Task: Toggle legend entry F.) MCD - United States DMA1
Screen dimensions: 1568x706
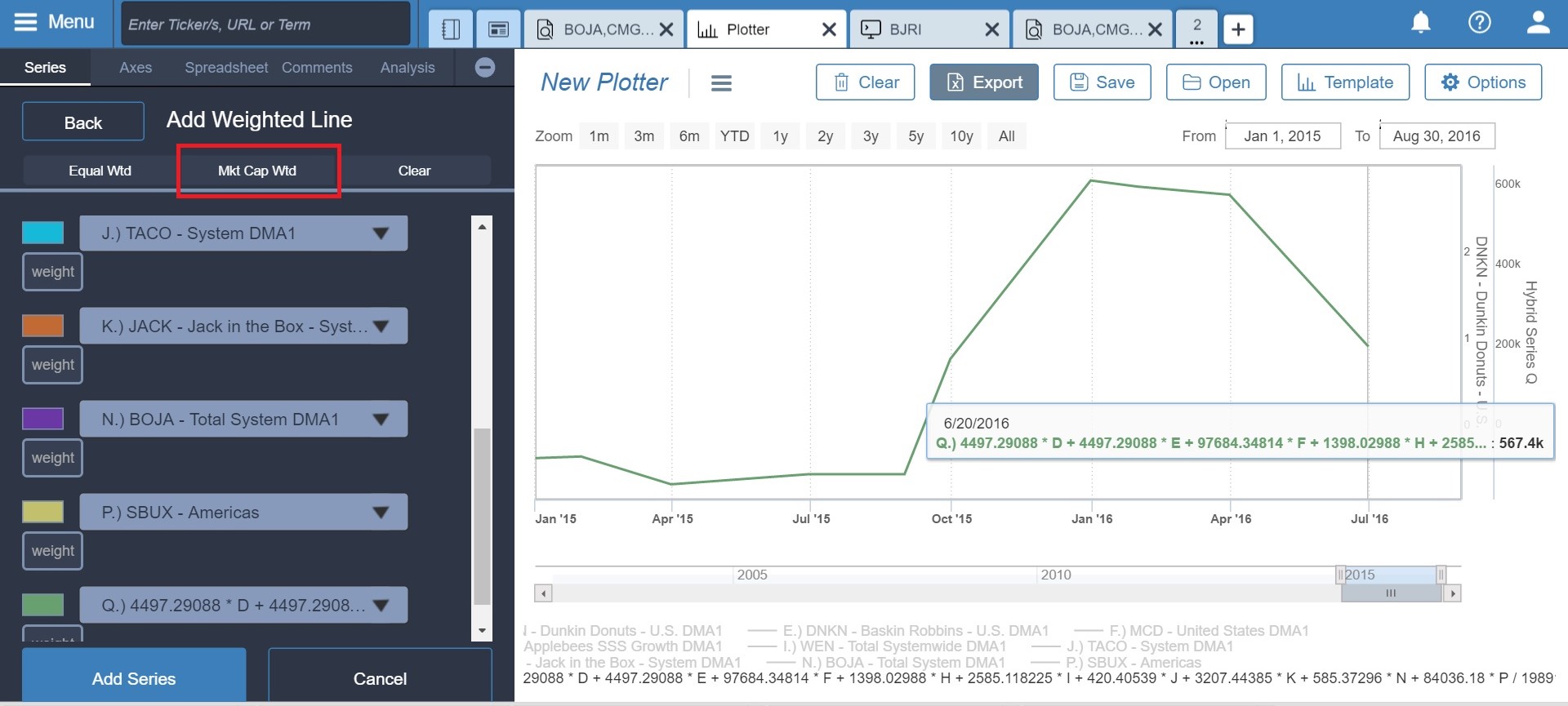Action: point(1192,631)
